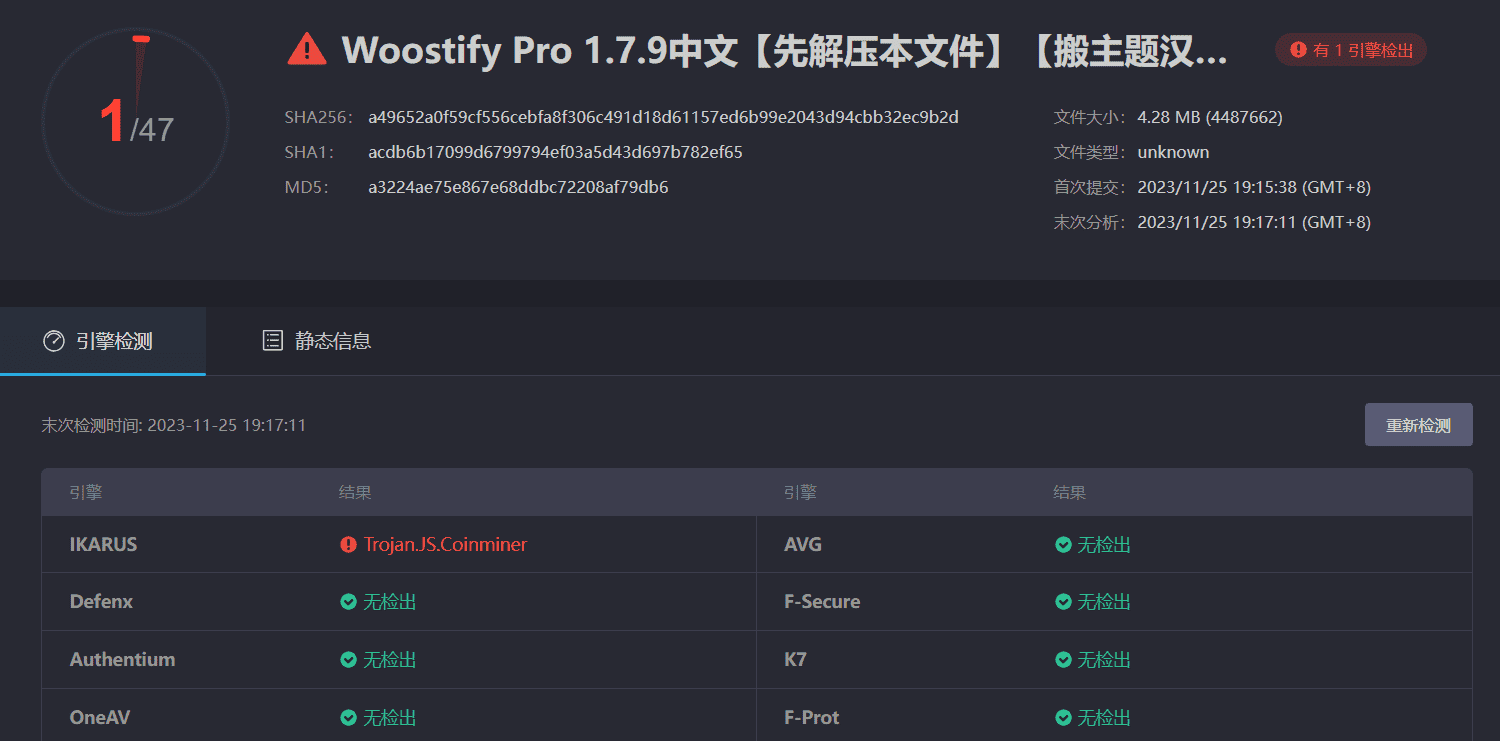Viewport: 1500px width, 741px height.
Task: Click the 1/47 detection score gauge
Action: coord(136,121)
